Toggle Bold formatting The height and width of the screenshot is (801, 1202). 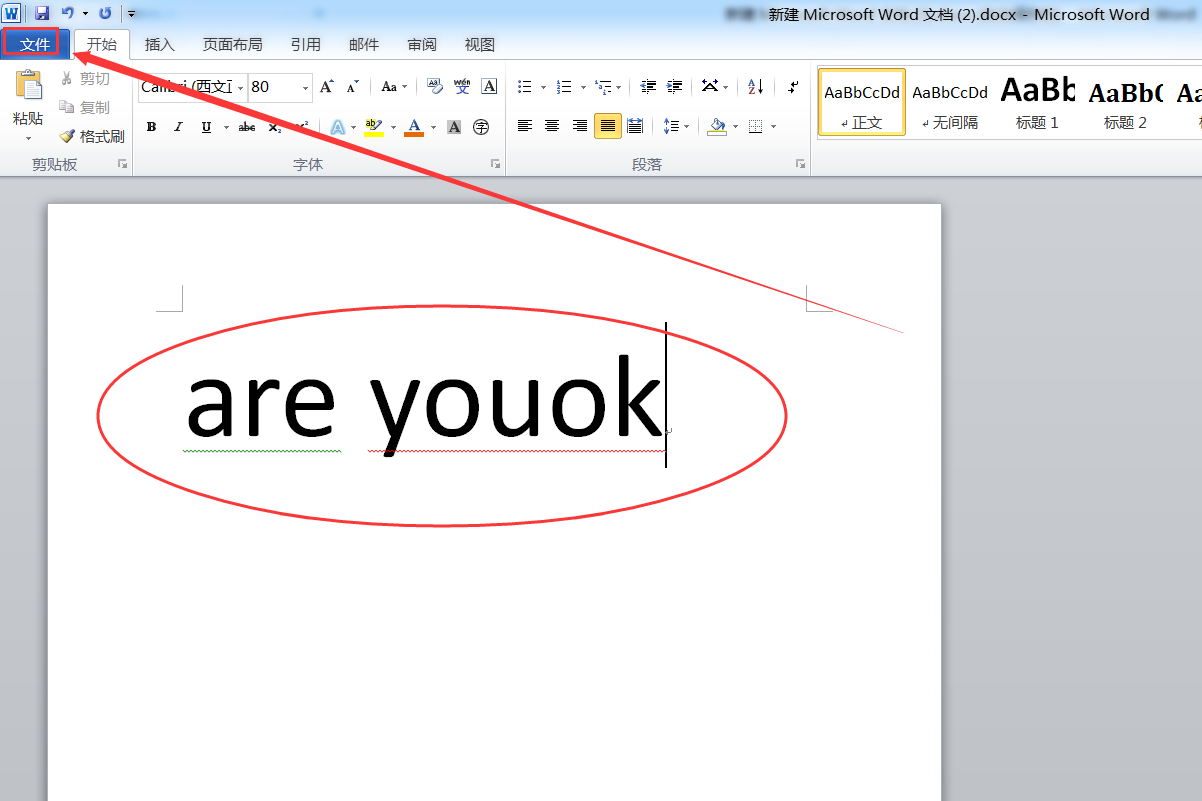[x=151, y=127]
